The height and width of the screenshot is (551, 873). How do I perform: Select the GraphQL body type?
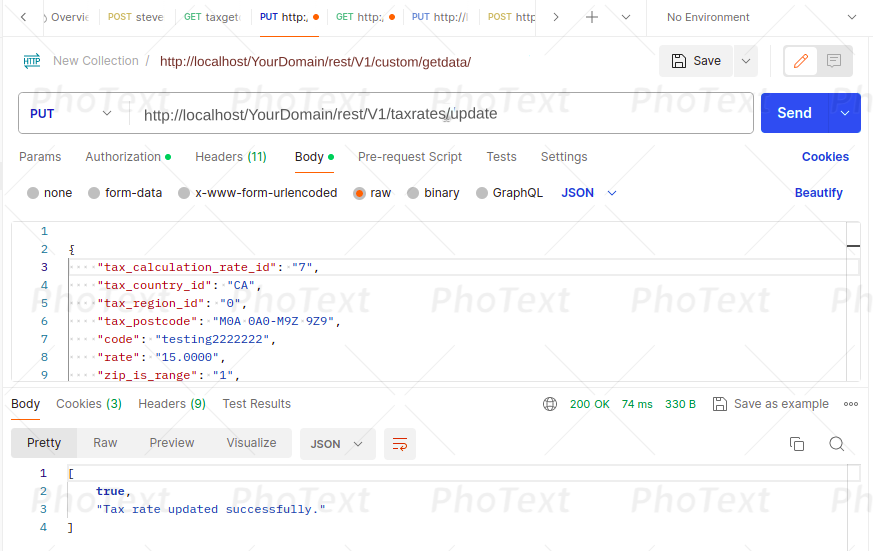point(482,193)
